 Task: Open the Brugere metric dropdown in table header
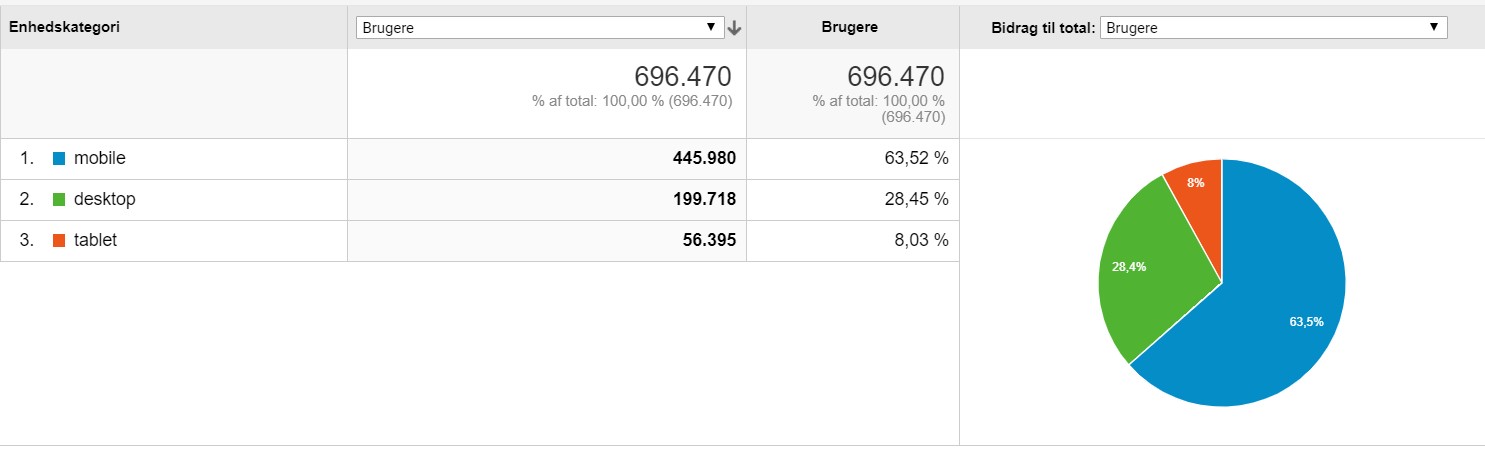pos(540,28)
